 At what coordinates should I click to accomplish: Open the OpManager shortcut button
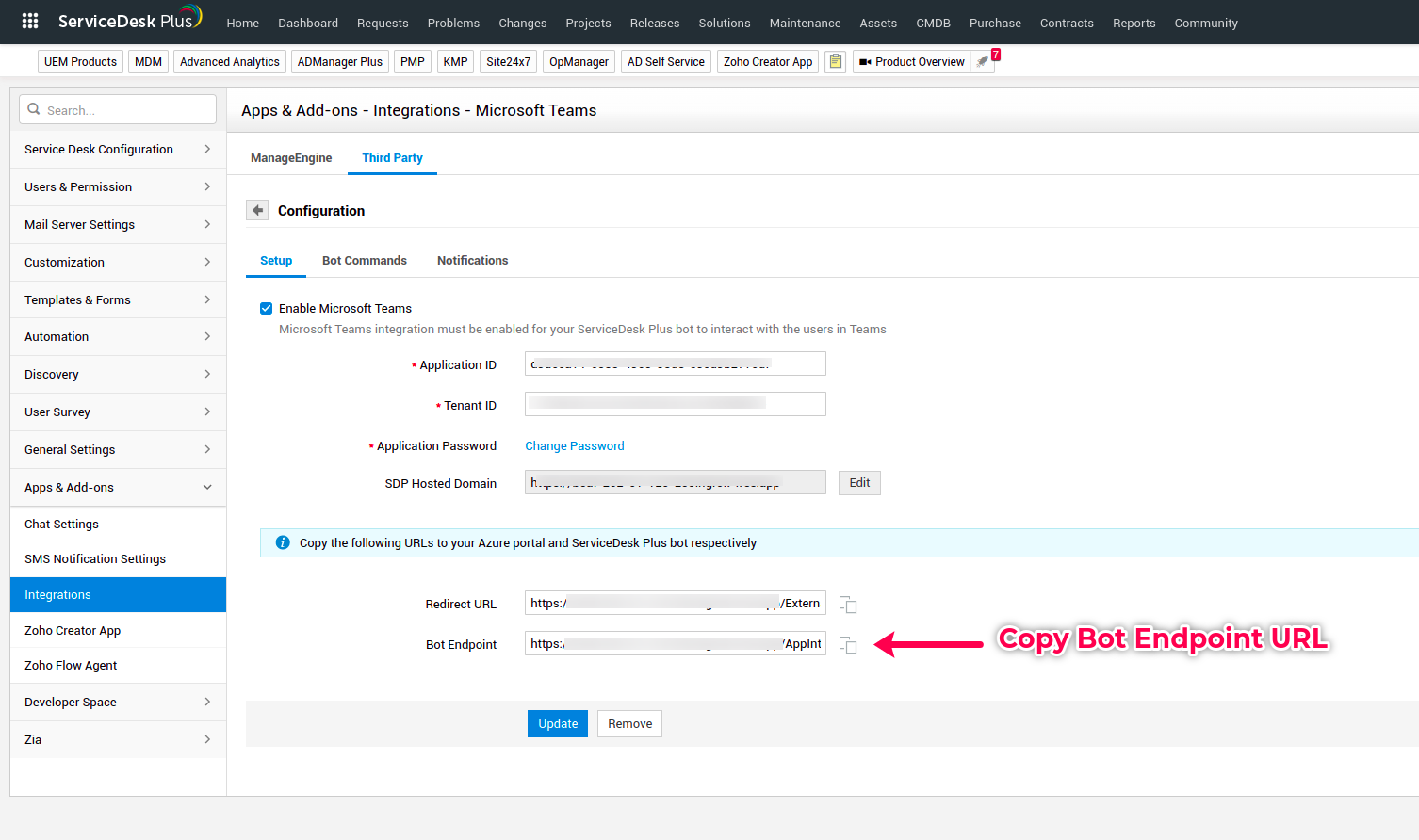tap(579, 61)
